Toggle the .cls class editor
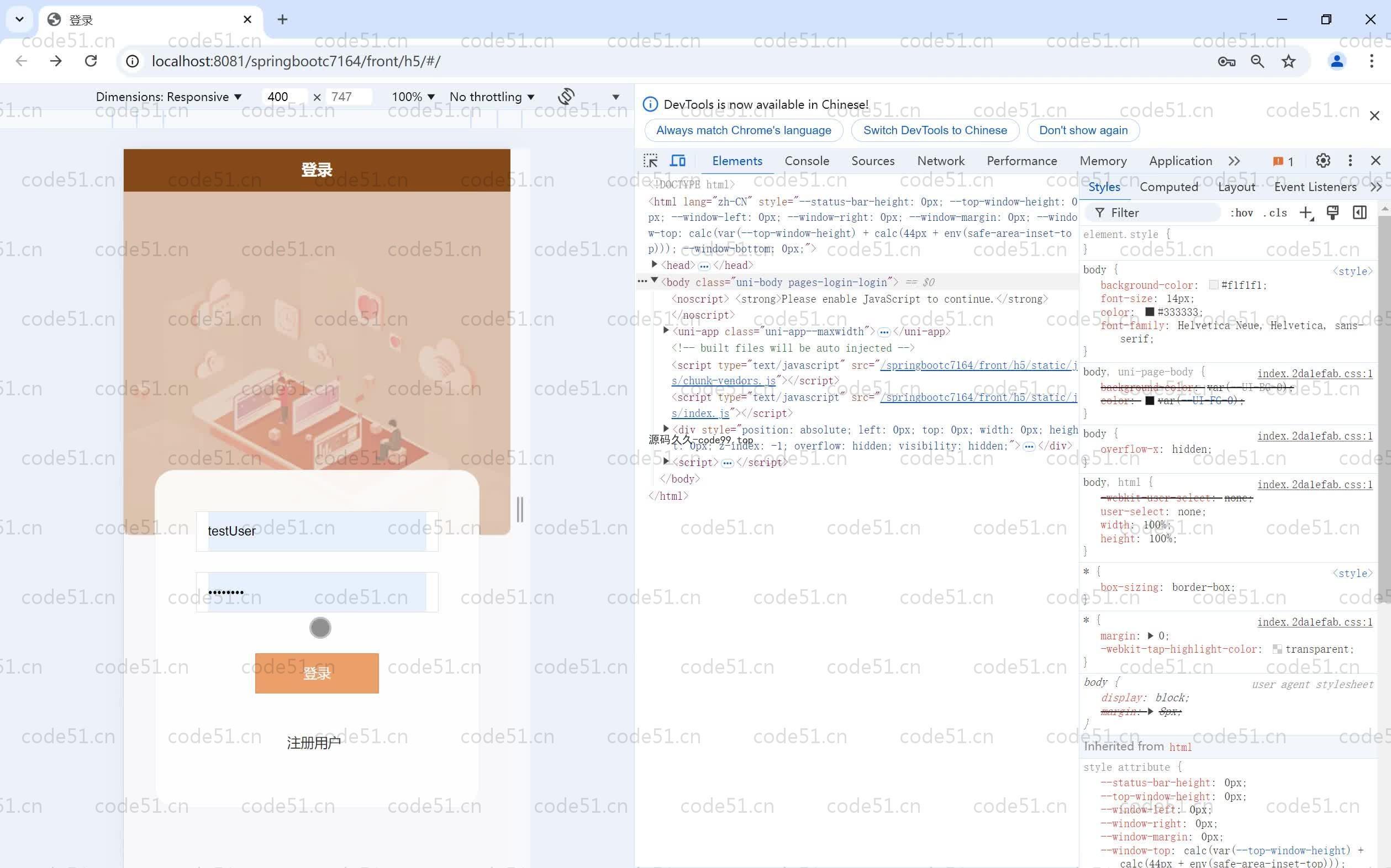The width and height of the screenshot is (1391, 868). tap(1275, 213)
